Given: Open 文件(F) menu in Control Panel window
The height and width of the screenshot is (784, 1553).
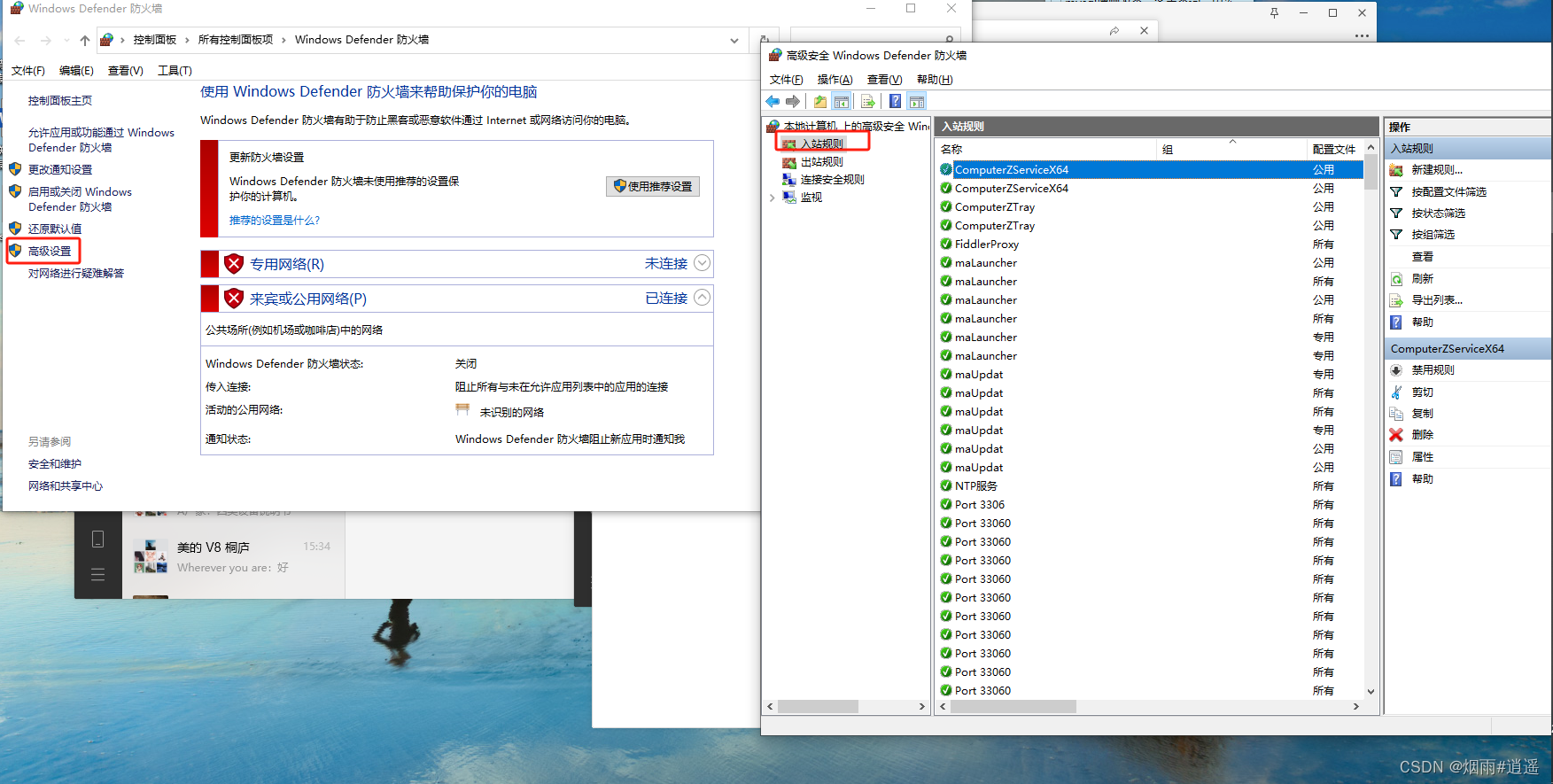Looking at the screenshot, I should (x=28, y=71).
